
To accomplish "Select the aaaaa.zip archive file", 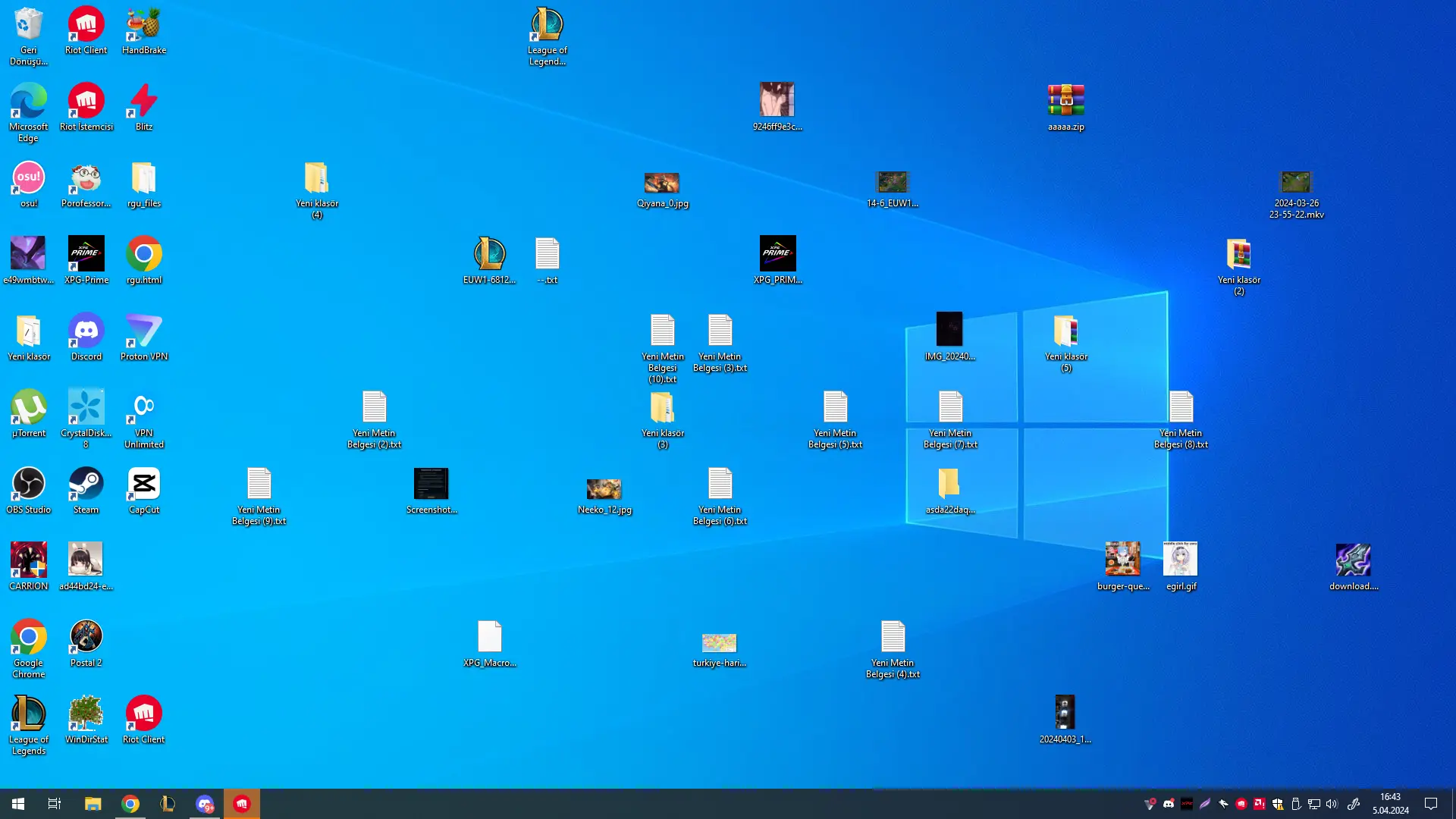I will 1066,107.
